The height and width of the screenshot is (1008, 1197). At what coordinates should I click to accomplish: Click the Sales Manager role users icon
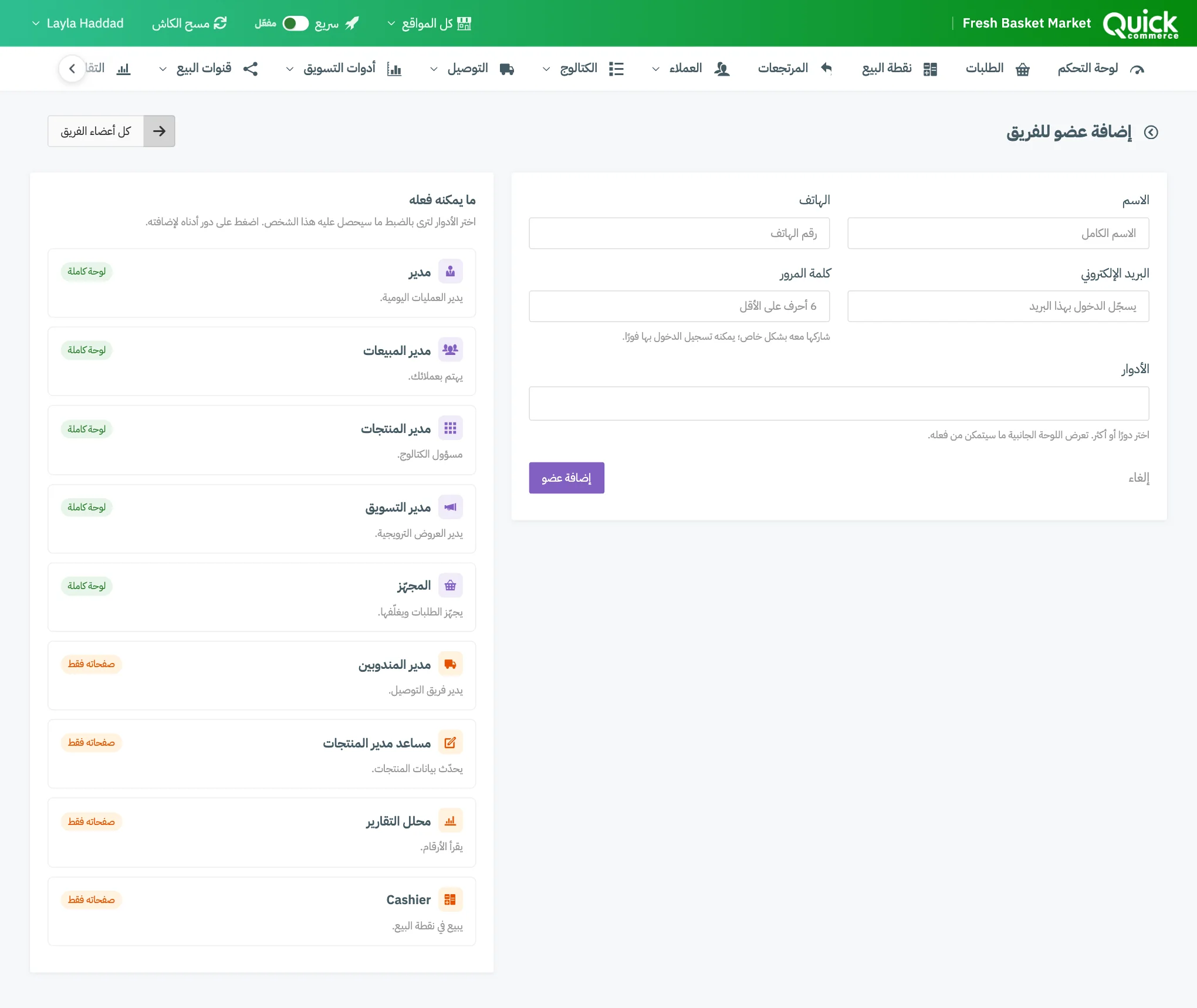click(x=450, y=350)
